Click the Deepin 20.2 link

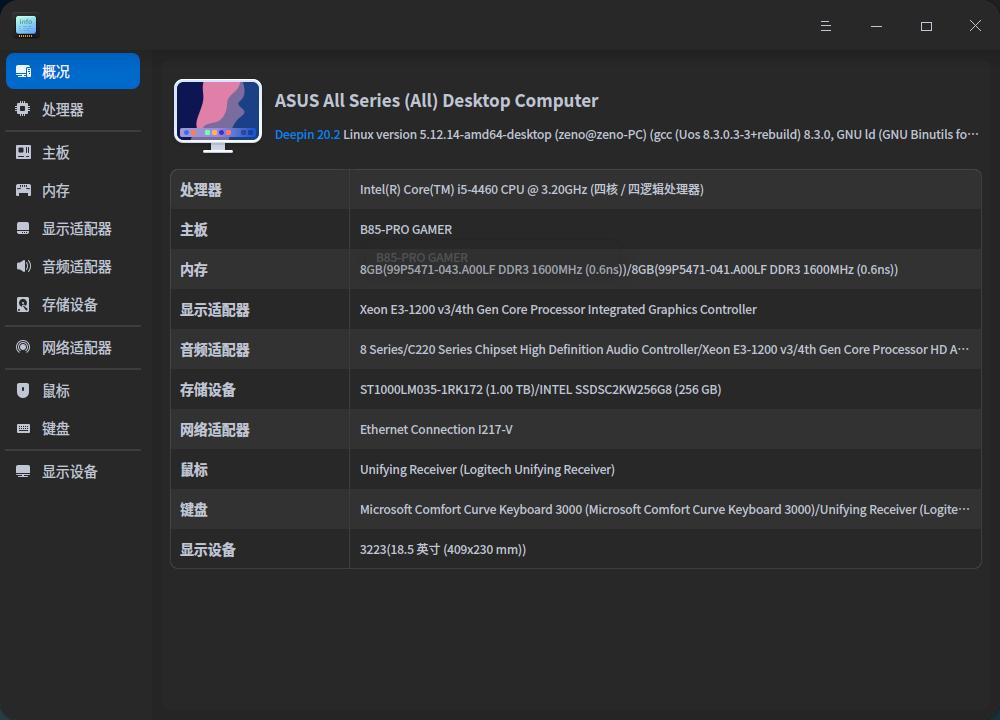coord(307,135)
